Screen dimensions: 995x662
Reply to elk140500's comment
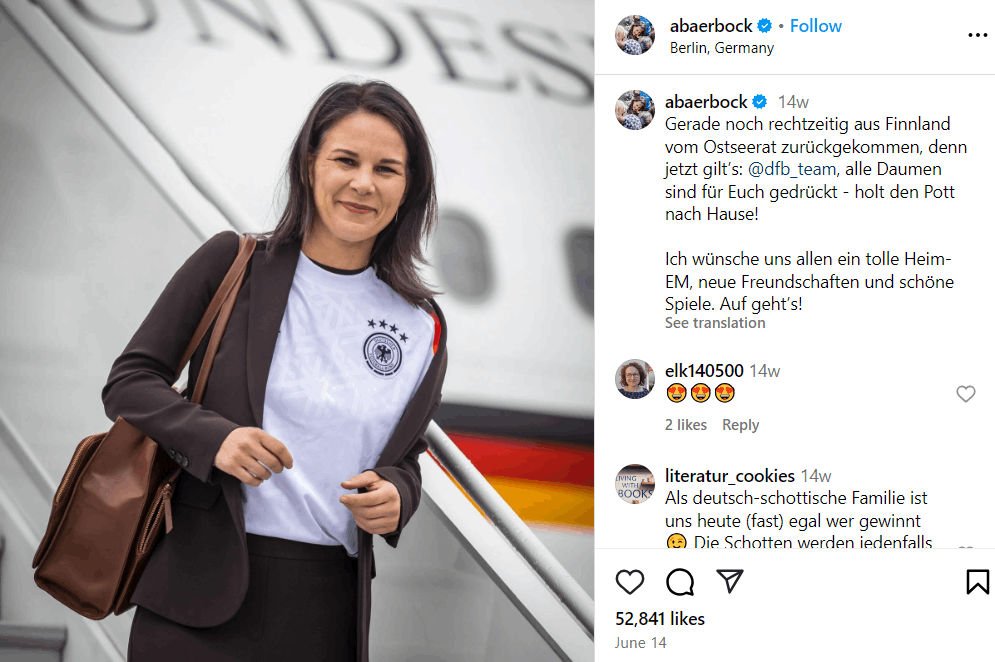(740, 425)
